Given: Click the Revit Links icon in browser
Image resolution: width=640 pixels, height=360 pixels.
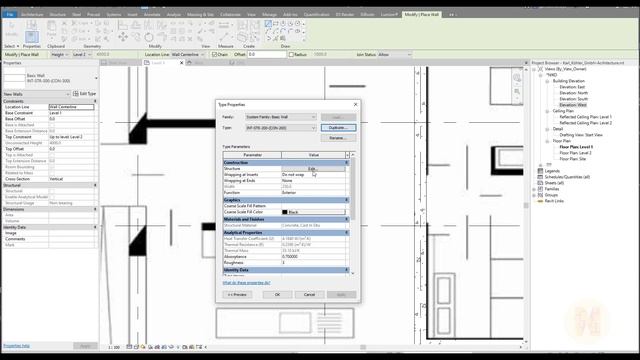Looking at the screenshot, I should [540, 201].
